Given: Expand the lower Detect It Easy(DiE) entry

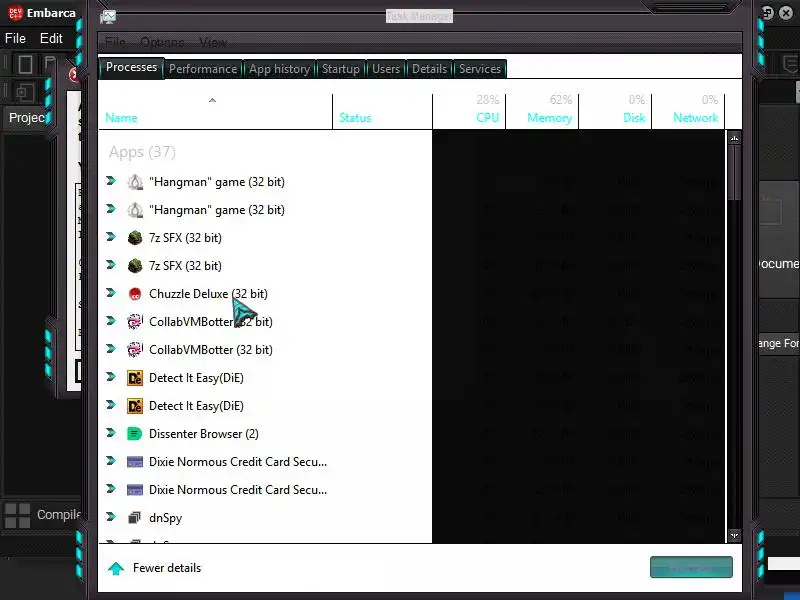Looking at the screenshot, I should 111,405.
